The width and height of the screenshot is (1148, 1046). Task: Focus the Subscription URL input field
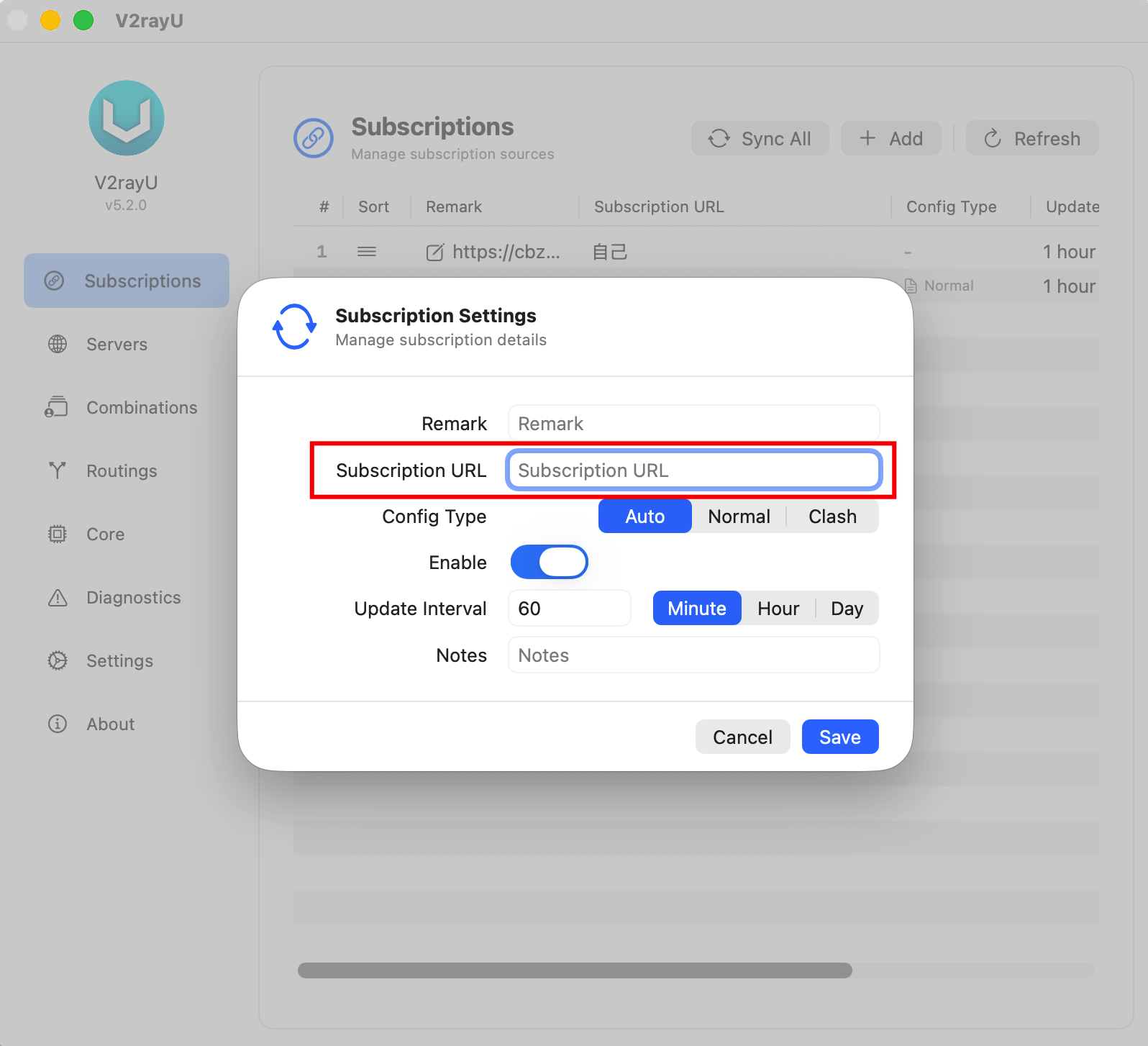(694, 470)
